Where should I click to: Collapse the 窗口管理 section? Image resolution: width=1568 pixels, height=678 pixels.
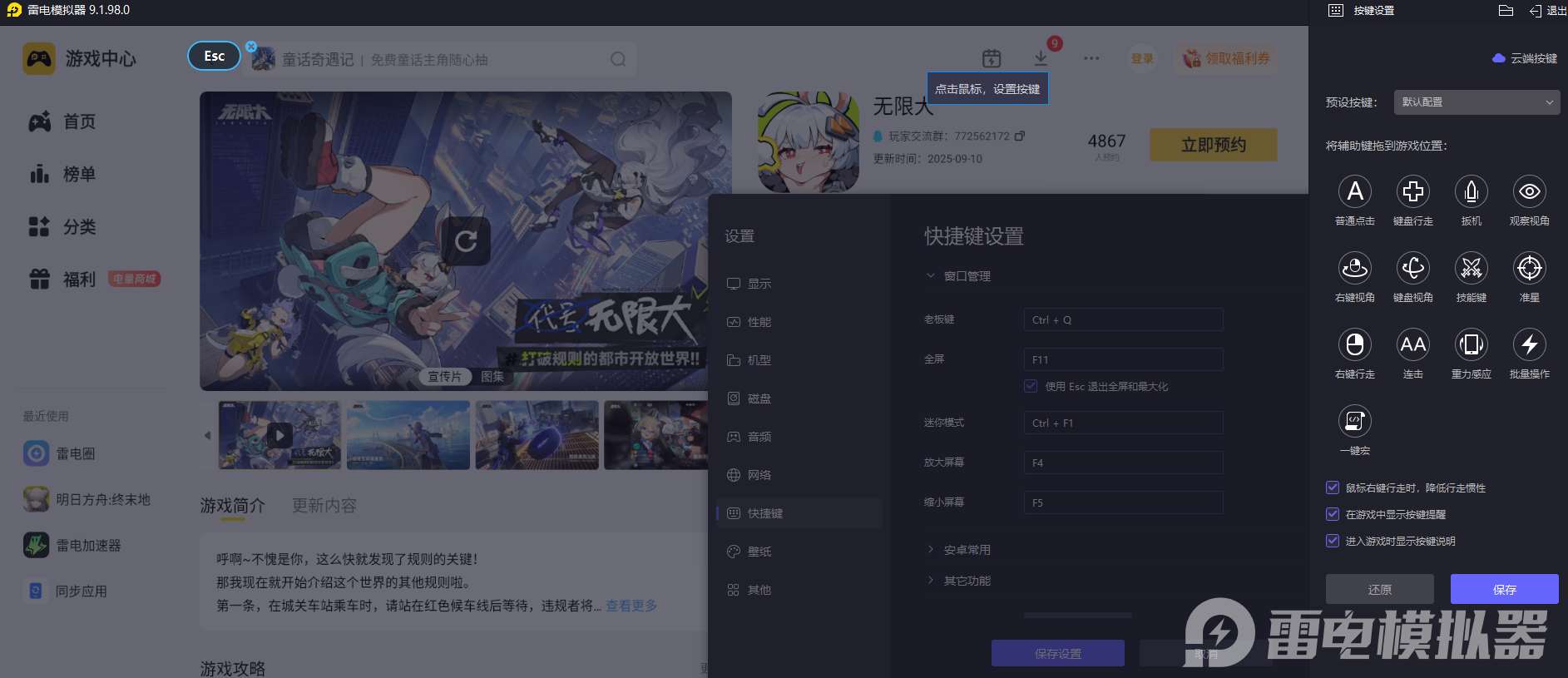click(958, 276)
